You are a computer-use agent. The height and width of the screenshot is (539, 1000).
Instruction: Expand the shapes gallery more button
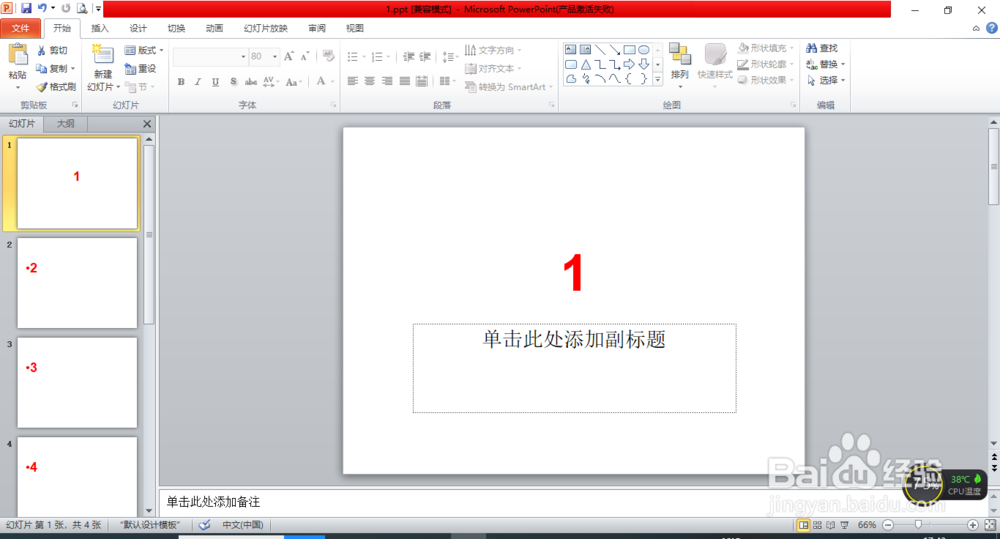[658, 79]
